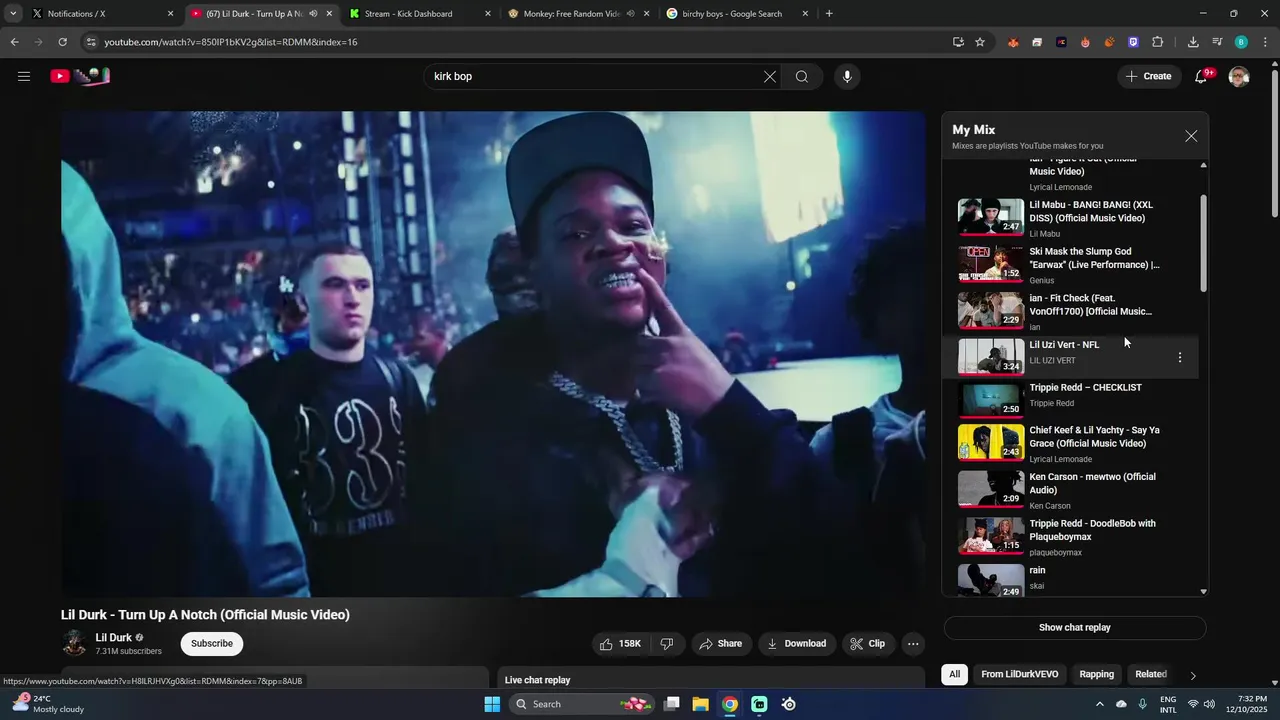Play the 'rain' video by skai

coord(1070,580)
